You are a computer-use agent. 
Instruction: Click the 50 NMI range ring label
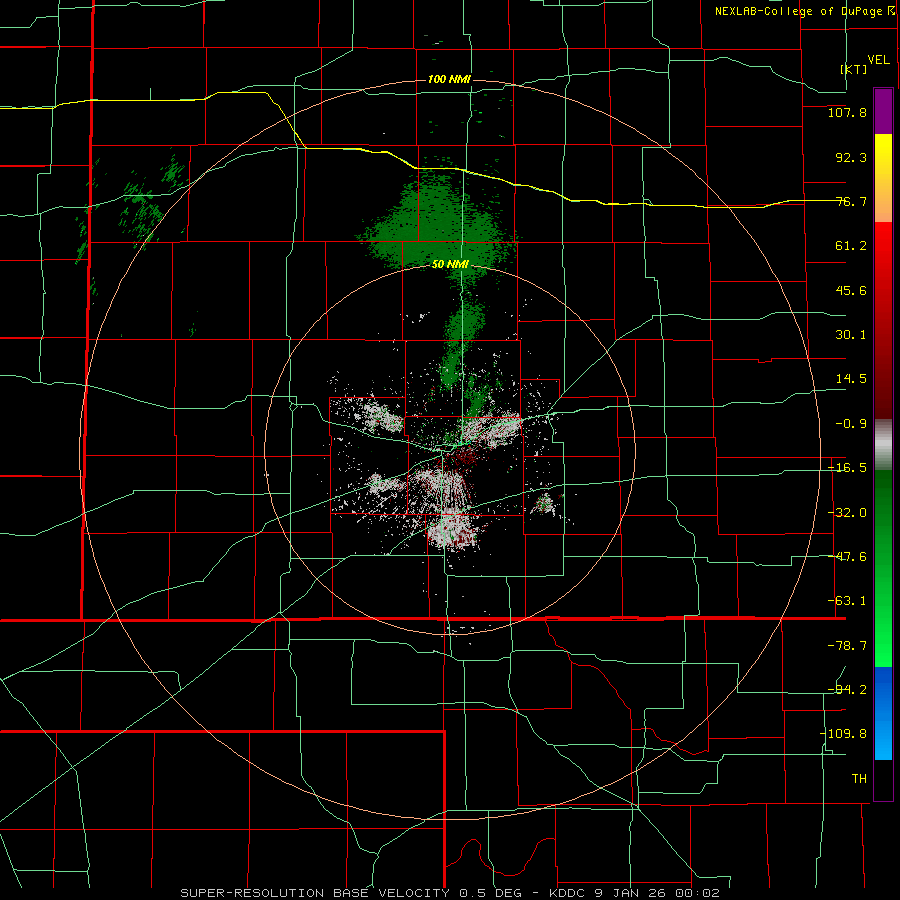point(450,264)
